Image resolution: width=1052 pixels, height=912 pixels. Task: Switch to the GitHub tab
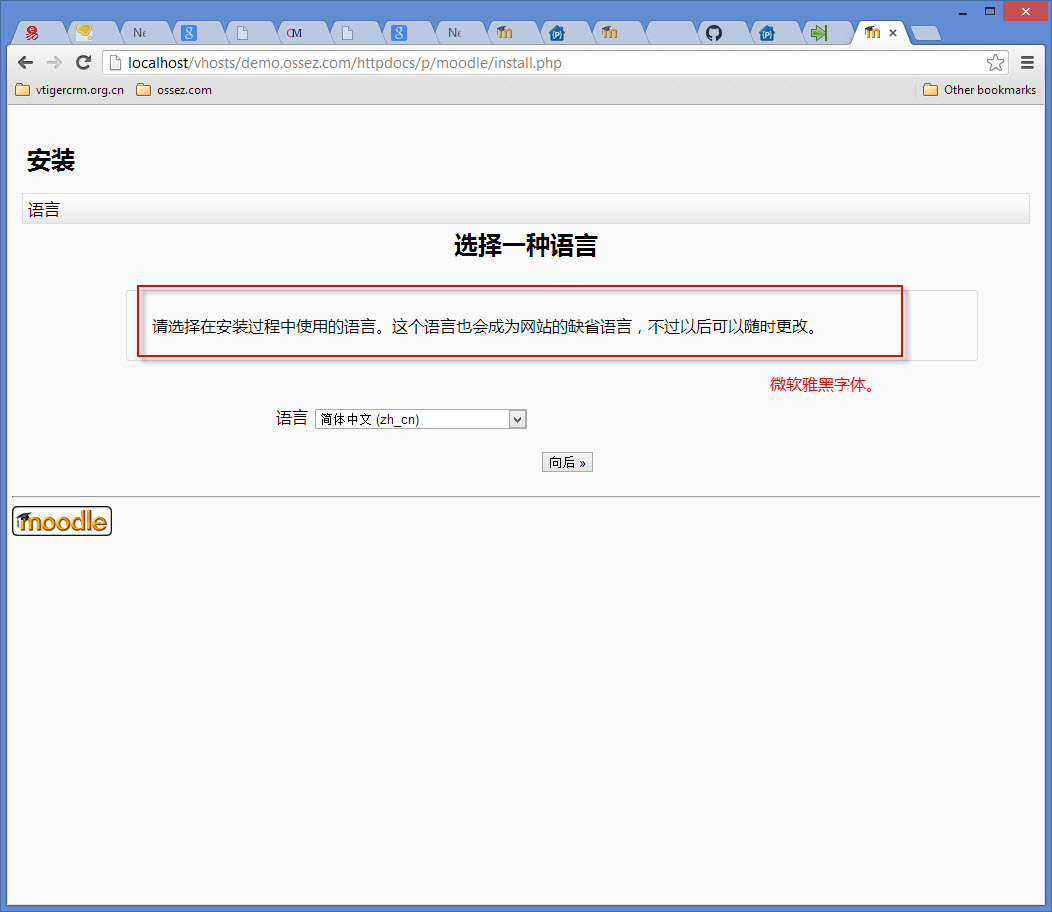[x=713, y=33]
